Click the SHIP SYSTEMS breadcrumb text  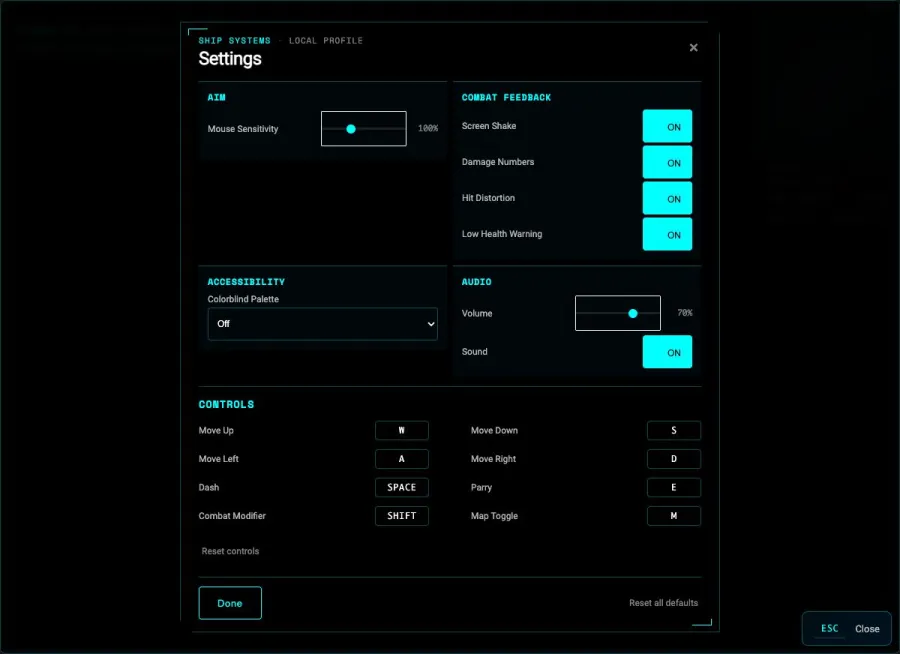coord(234,41)
